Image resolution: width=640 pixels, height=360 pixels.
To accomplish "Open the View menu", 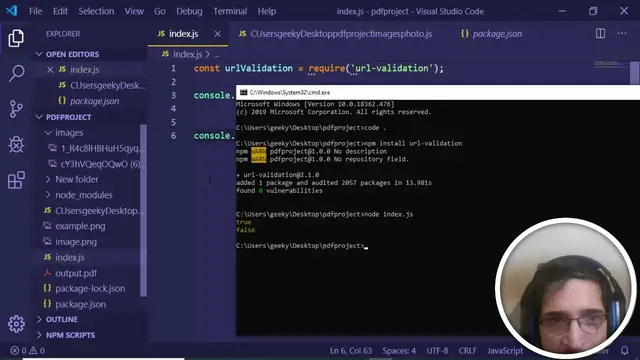I will (134, 11).
